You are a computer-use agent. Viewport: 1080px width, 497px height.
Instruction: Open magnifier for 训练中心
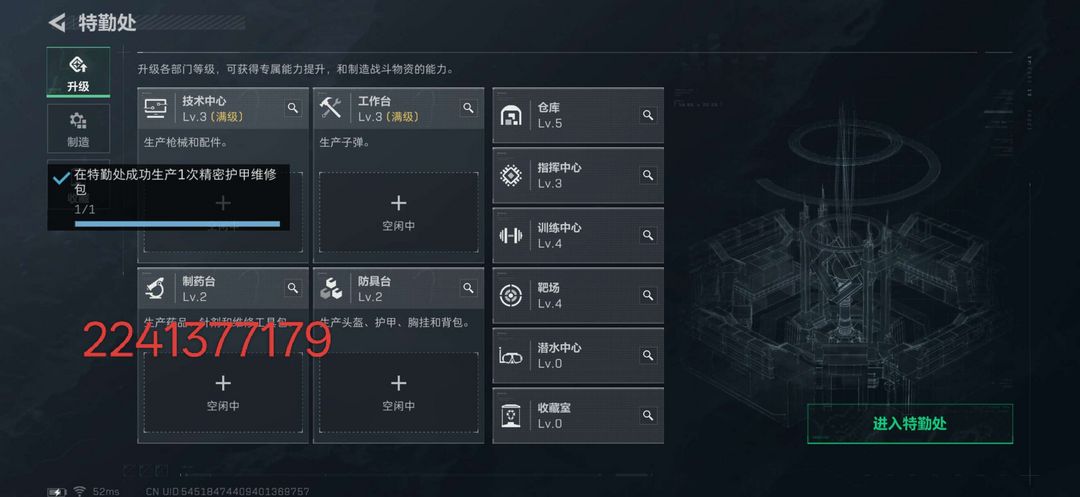coord(647,235)
